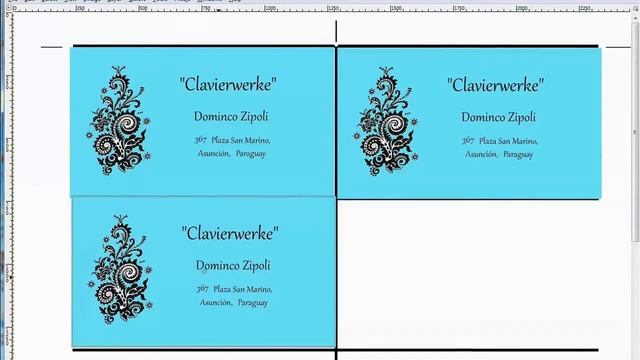Click "Asunción, Paraguay" on the lower-left card
The width and height of the screenshot is (640, 360).
pyautogui.click(x=233, y=303)
